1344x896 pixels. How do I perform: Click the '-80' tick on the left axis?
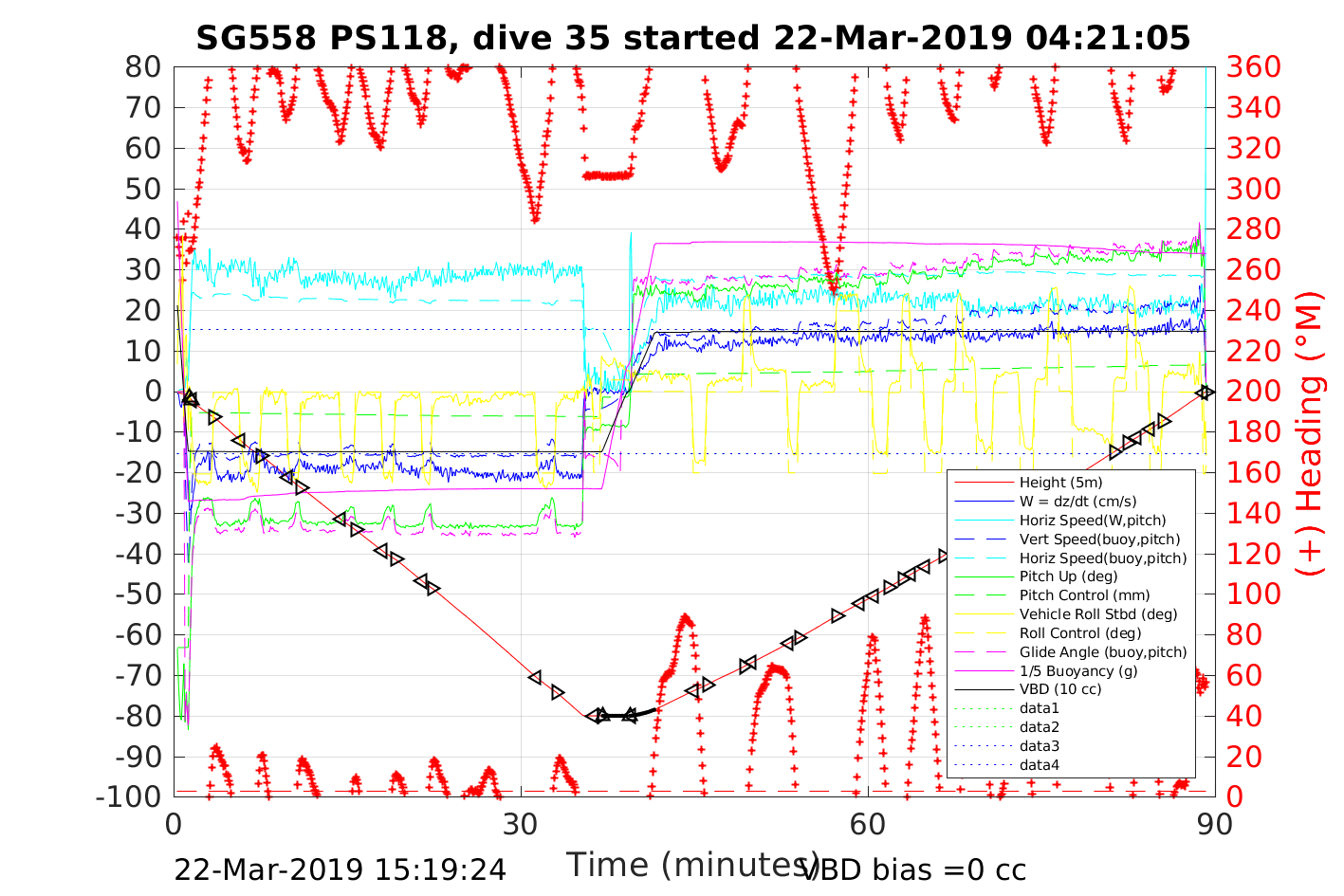(138, 716)
